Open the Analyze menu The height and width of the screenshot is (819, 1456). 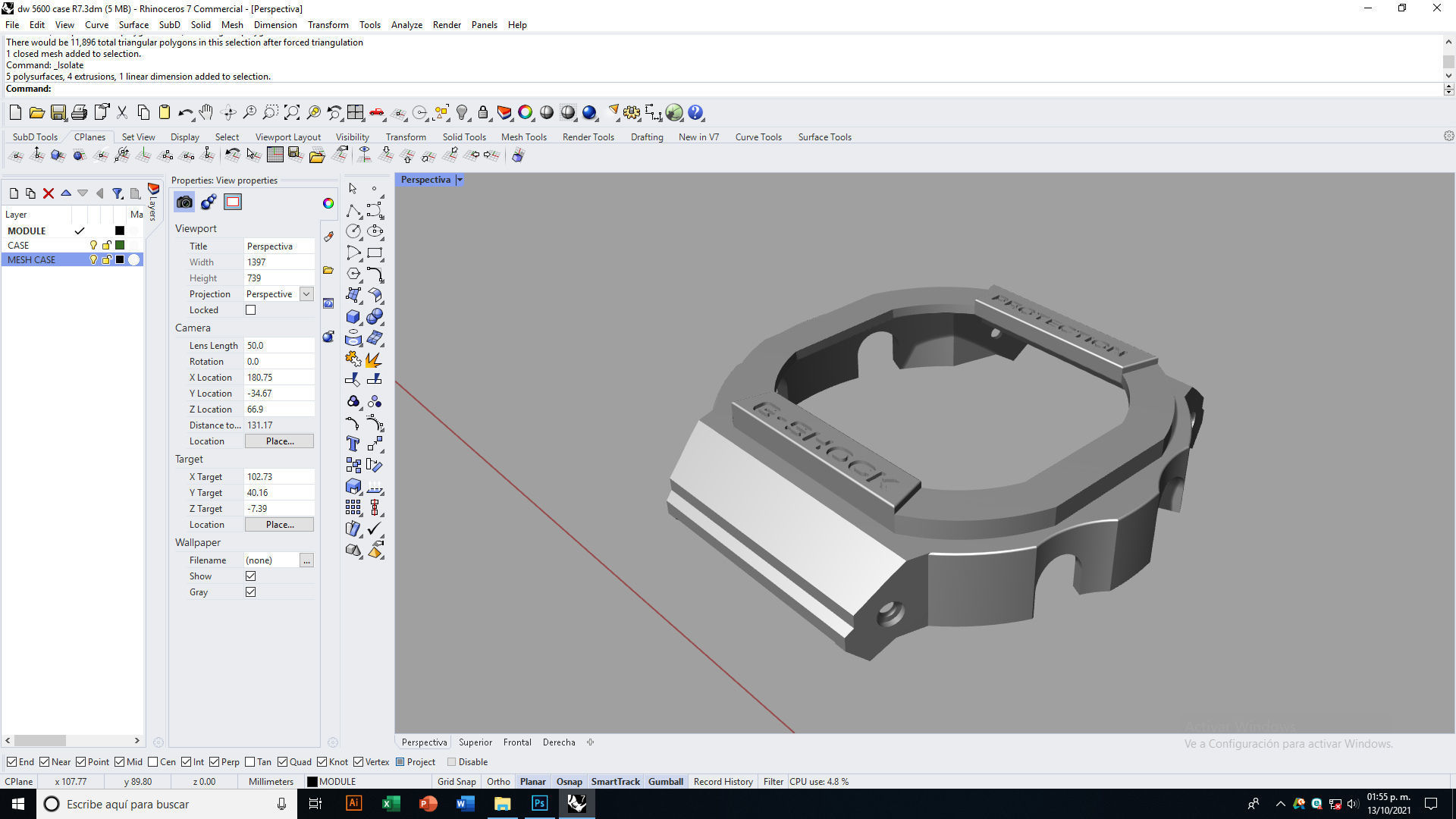tap(406, 25)
